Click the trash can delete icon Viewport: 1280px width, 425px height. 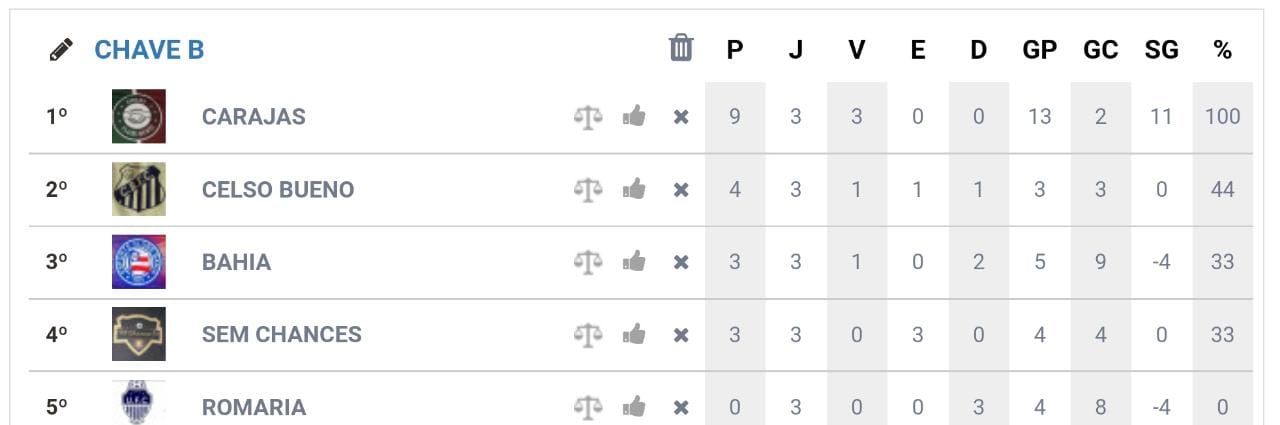tap(681, 48)
